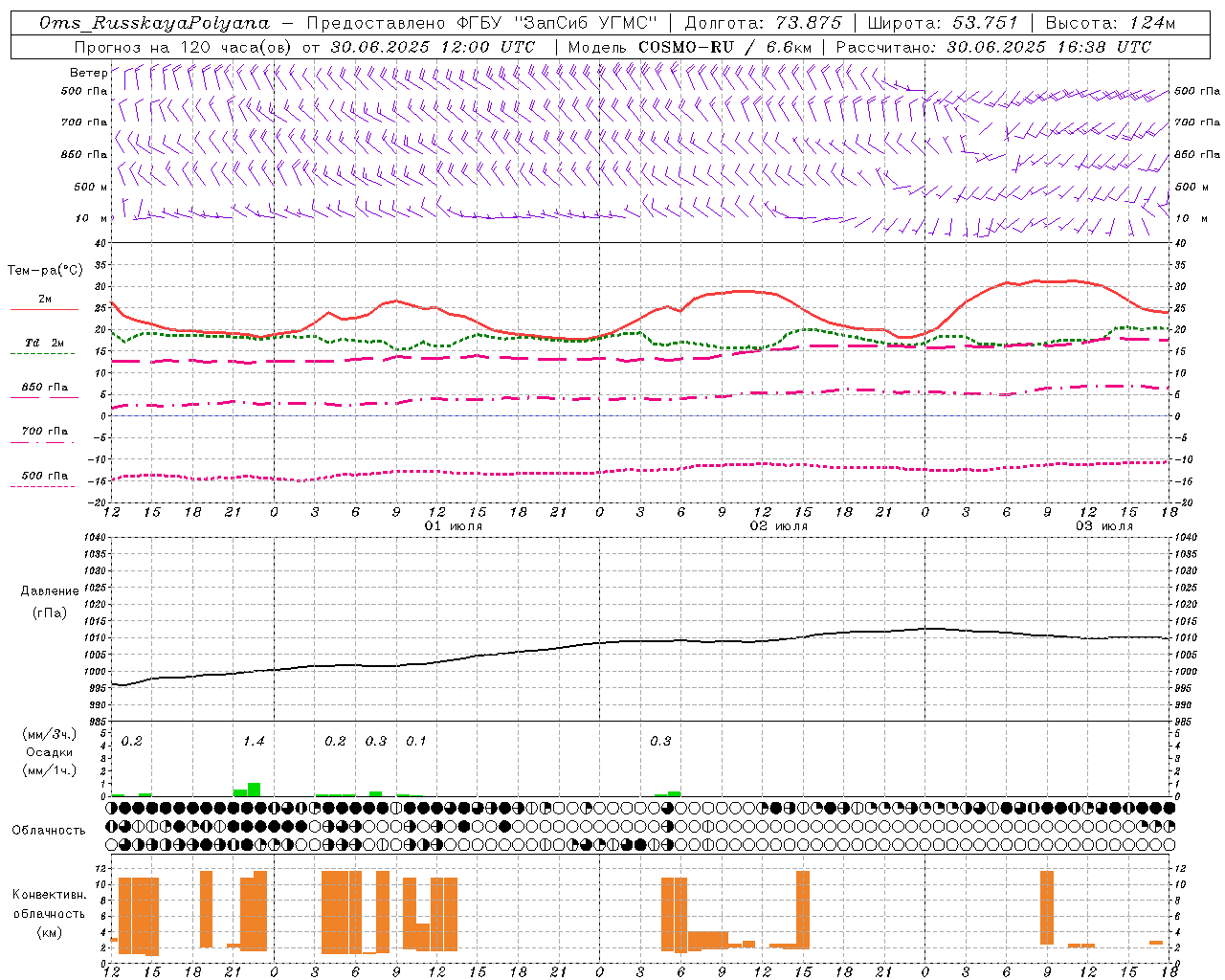Click the Конвективн. облачность label
The image size is (1225, 980).
(x=49, y=903)
